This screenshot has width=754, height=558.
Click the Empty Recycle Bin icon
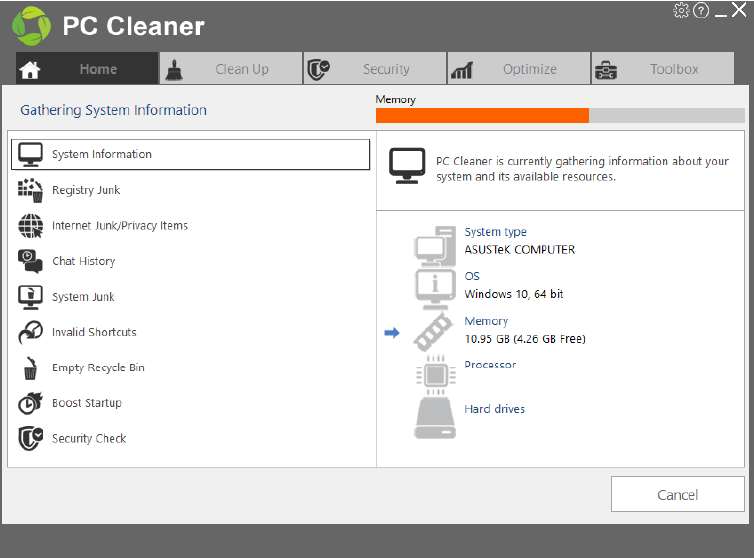(30, 368)
